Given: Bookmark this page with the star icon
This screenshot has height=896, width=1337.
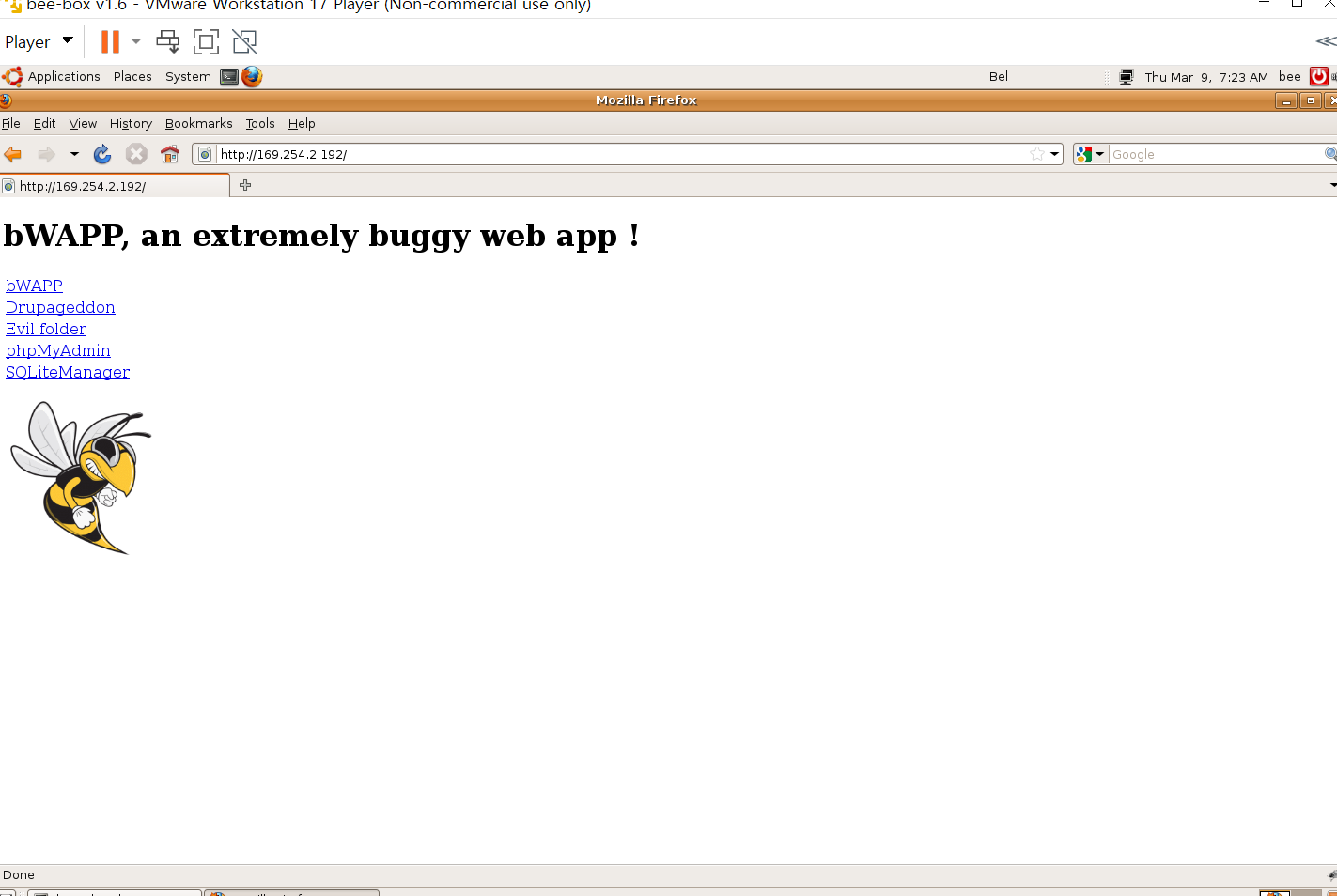Looking at the screenshot, I should (x=1037, y=154).
